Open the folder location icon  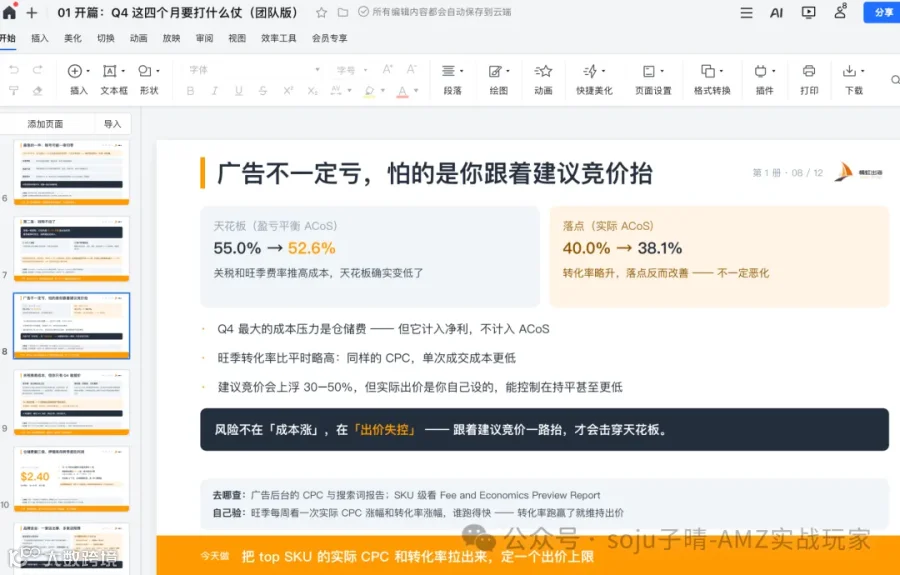pos(343,12)
